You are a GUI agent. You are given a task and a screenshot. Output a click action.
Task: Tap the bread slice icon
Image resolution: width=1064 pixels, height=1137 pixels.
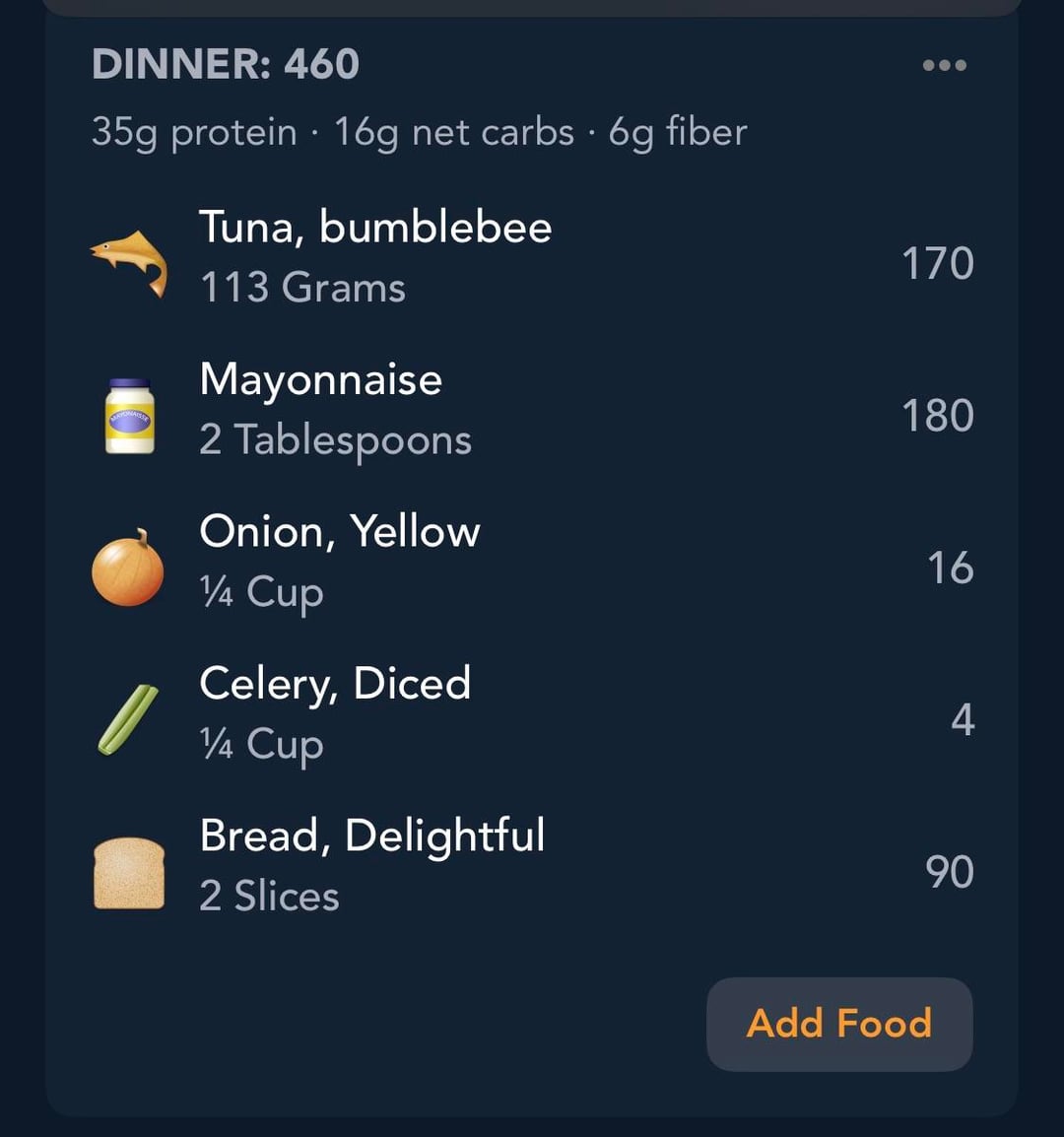129,872
